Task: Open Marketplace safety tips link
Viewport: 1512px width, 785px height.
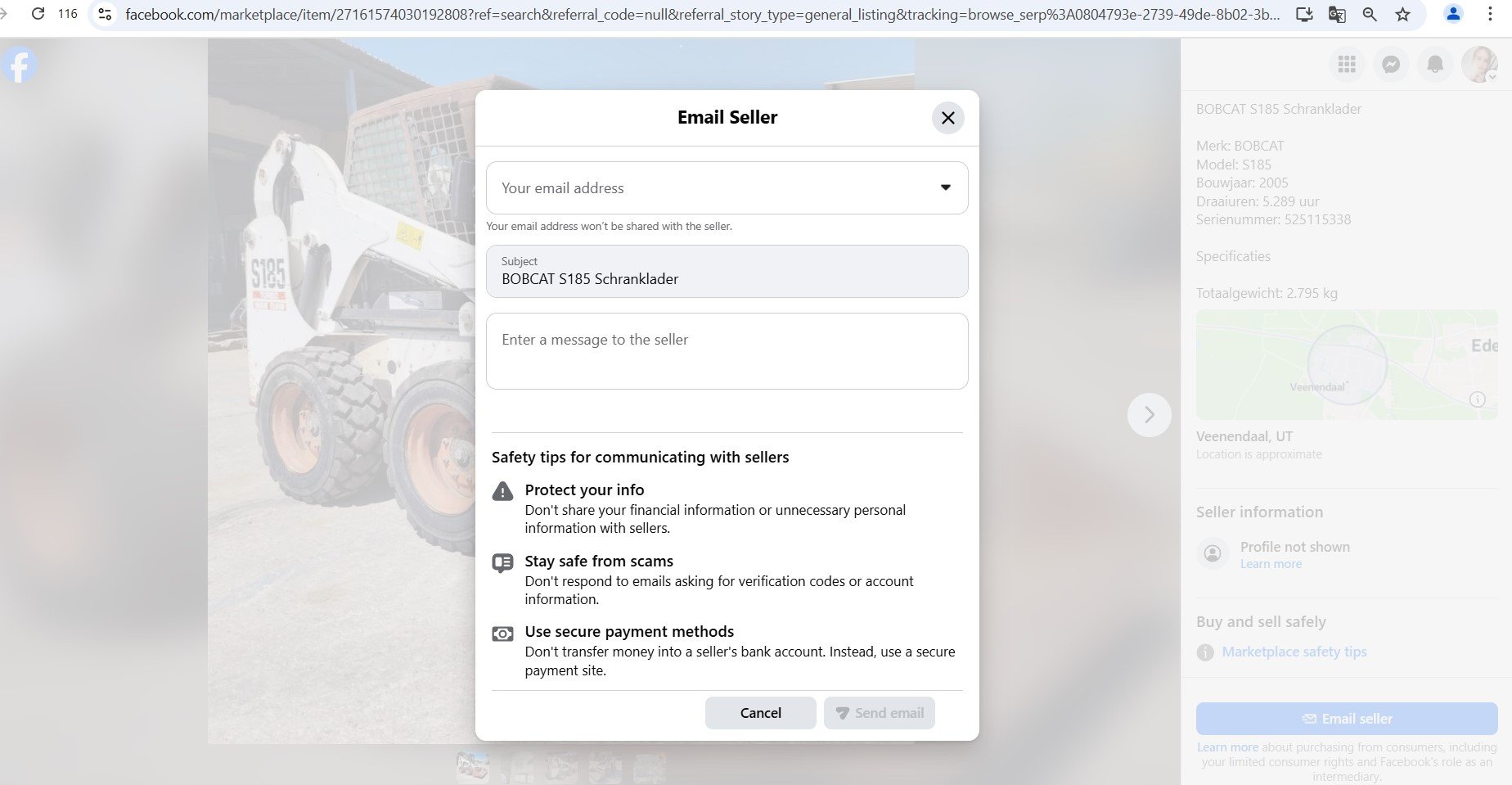Action: (x=1294, y=652)
